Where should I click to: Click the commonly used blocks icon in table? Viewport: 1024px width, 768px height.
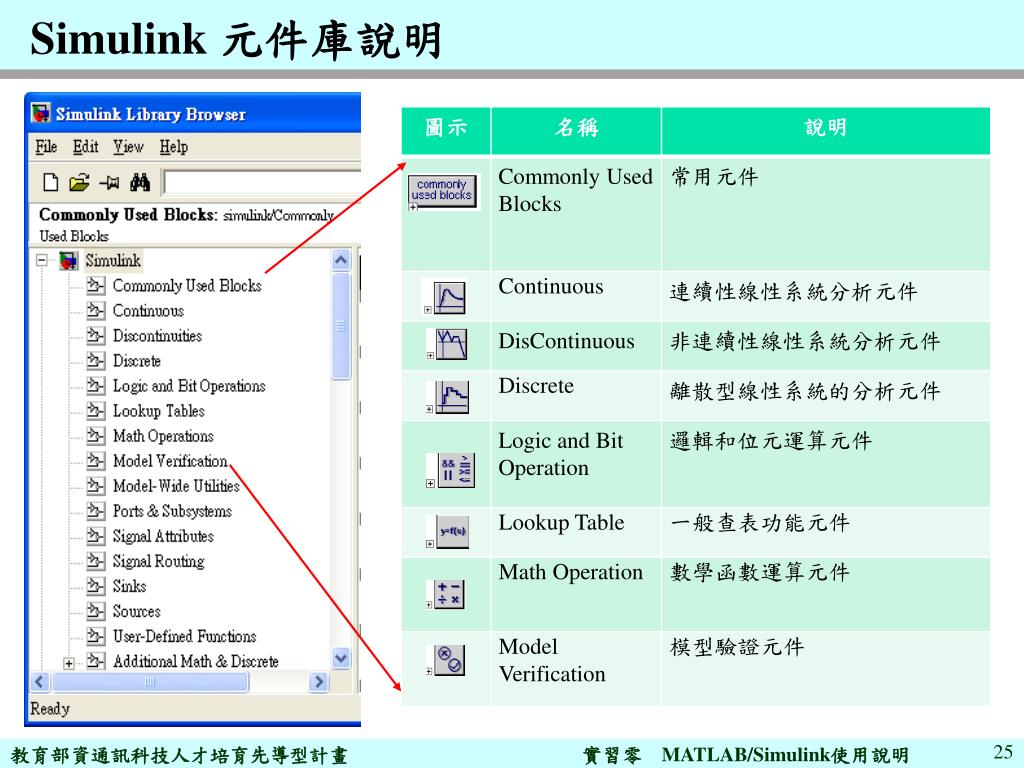pos(442,191)
